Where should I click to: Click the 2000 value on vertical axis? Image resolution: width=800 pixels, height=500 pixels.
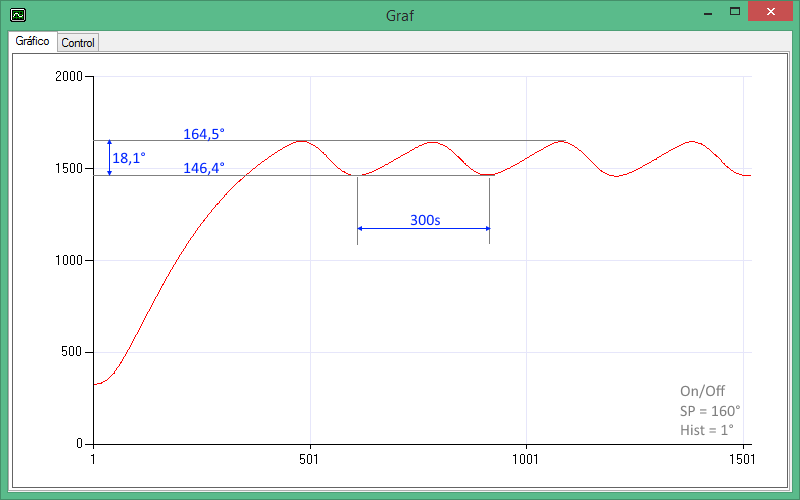(69, 77)
